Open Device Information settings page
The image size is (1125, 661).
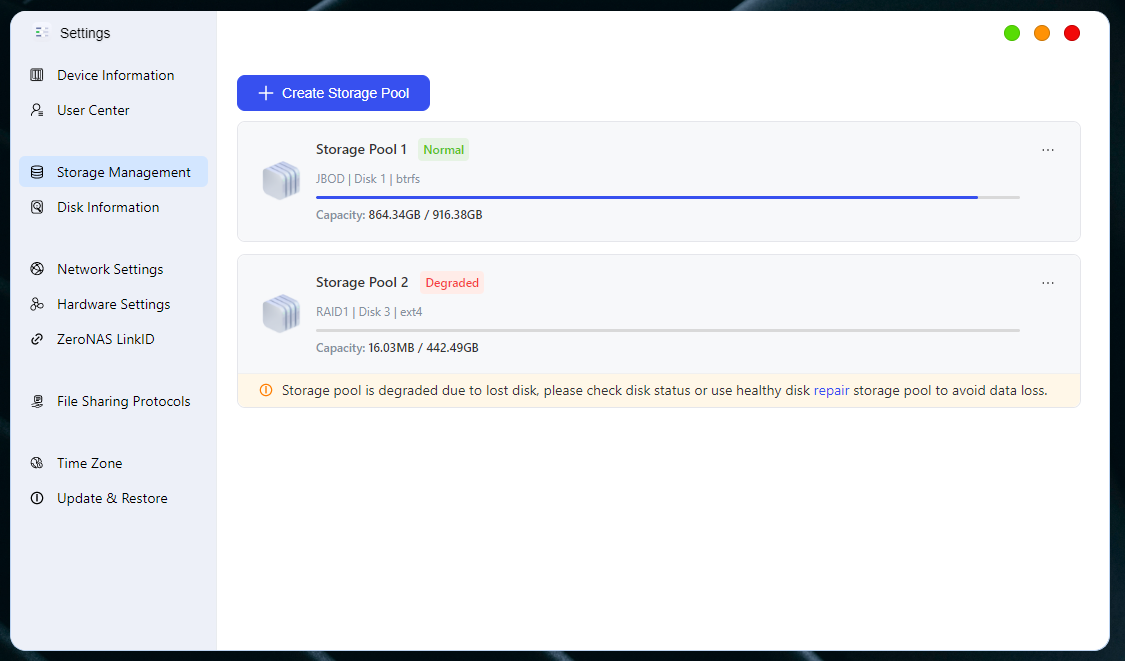(x=113, y=75)
